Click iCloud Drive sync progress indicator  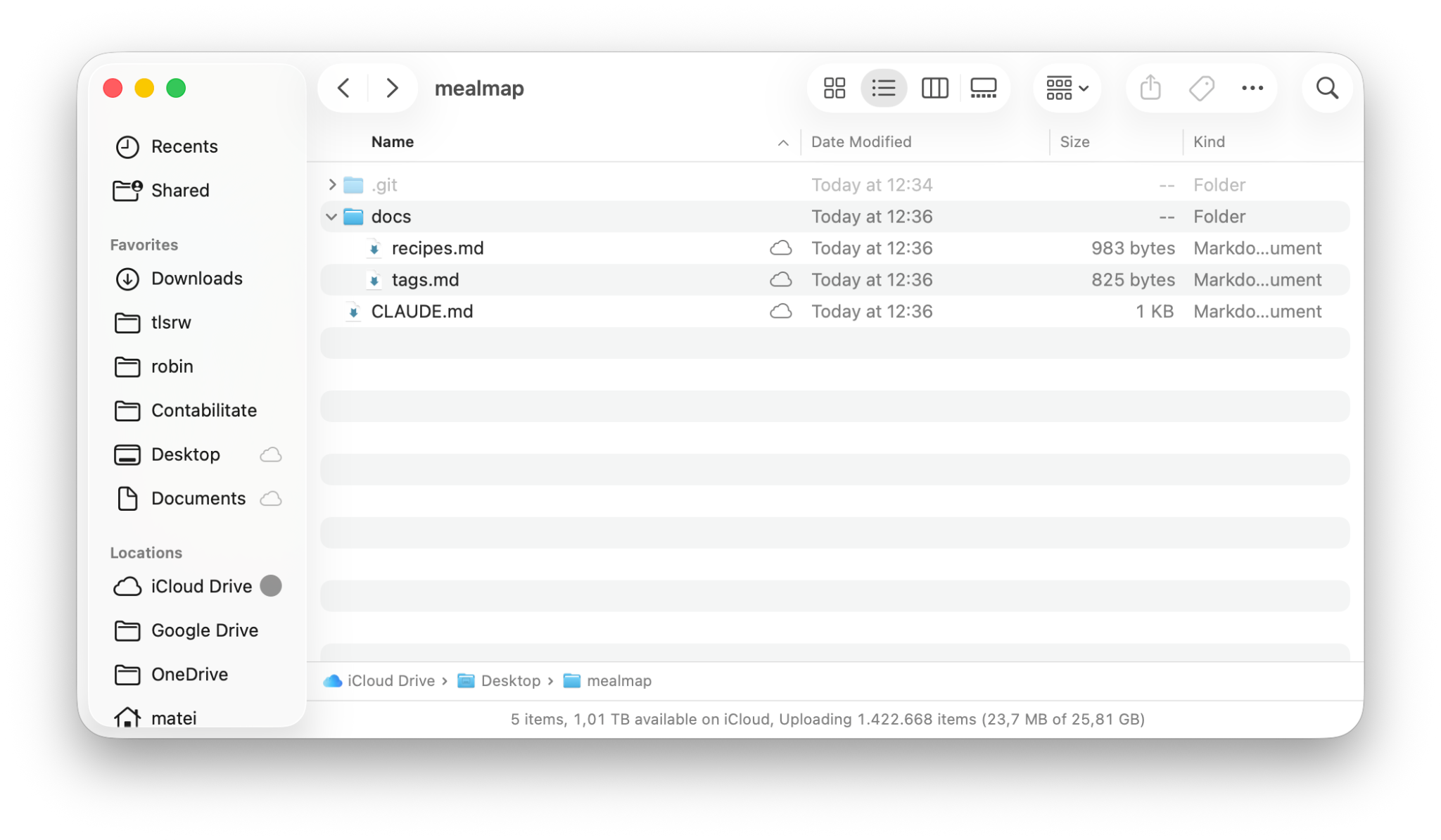click(x=271, y=586)
